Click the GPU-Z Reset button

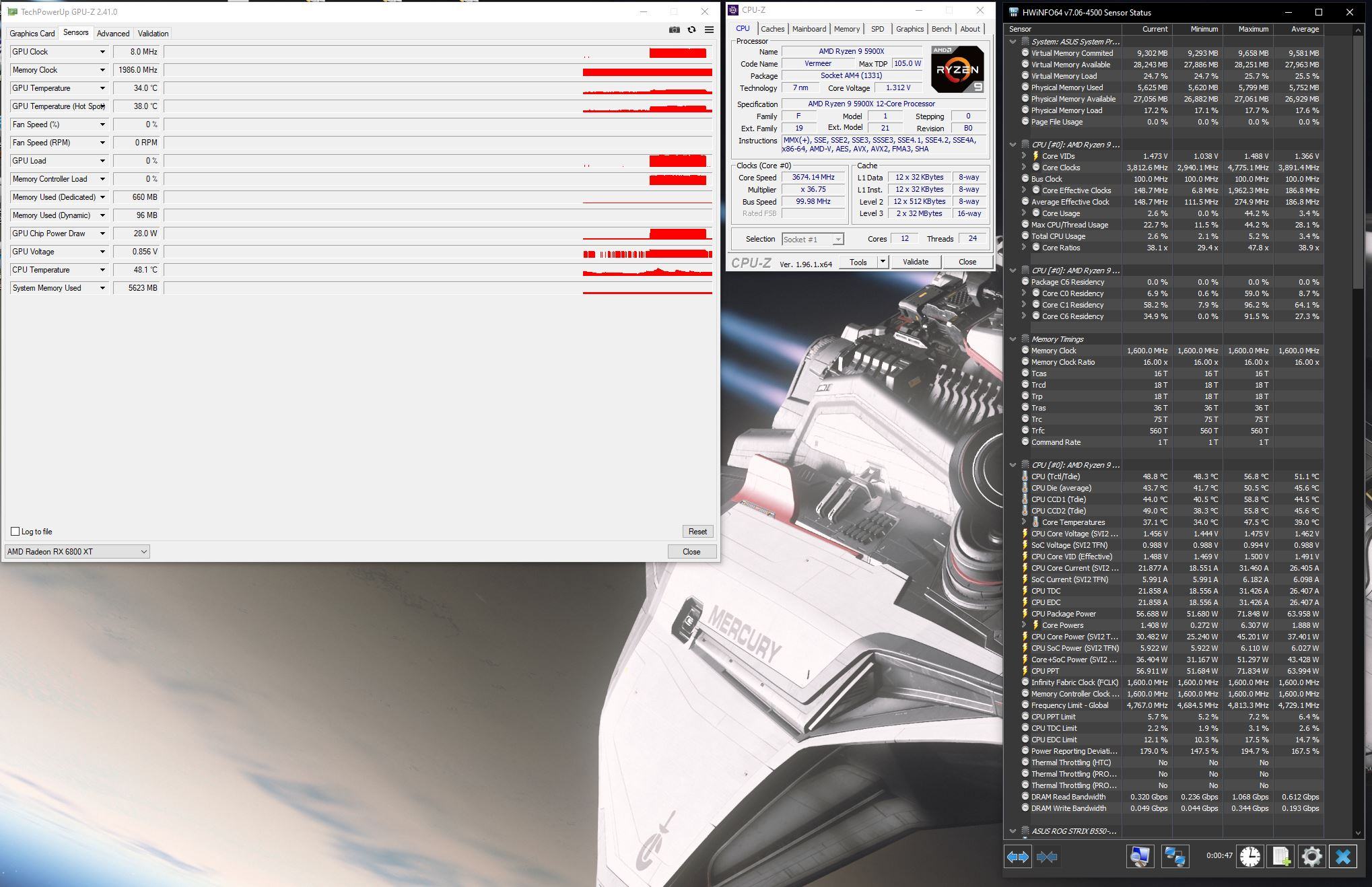(697, 532)
